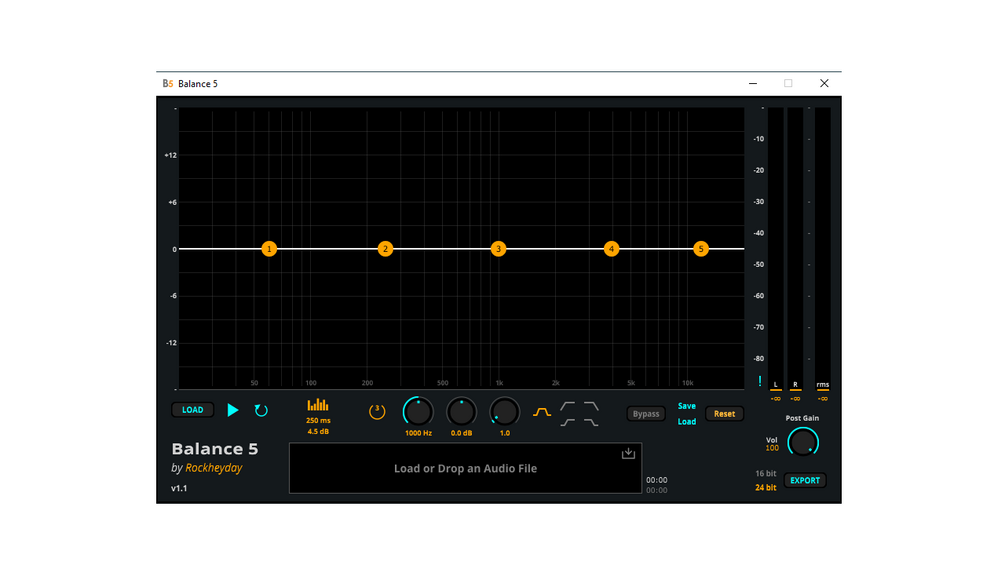Click the EXPORT button
Image resolution: width=1005 pixels, height=565 pixels.
coord(805,480)
